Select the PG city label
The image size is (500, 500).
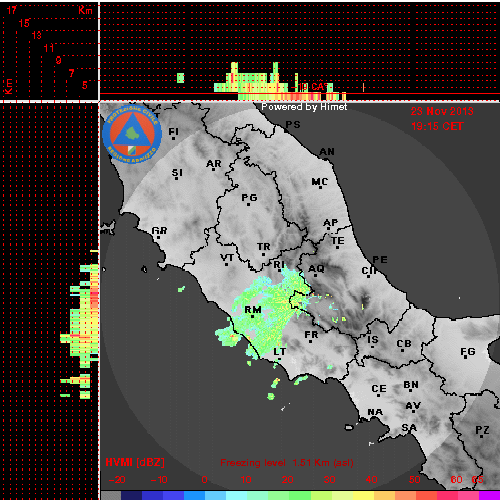click(249, 197)
